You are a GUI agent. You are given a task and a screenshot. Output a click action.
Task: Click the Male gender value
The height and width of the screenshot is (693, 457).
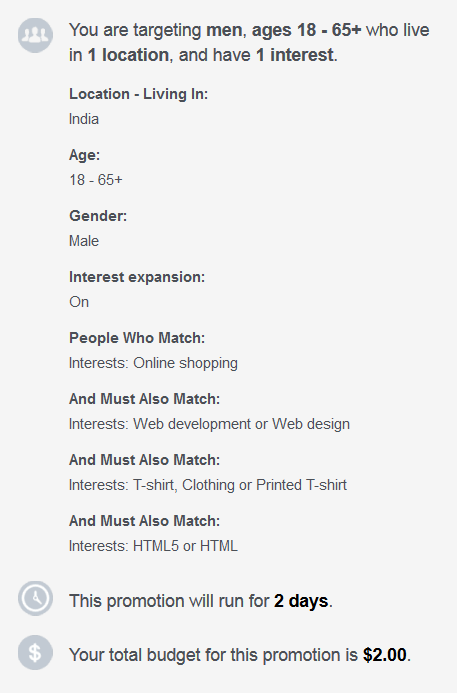[84, 241]
